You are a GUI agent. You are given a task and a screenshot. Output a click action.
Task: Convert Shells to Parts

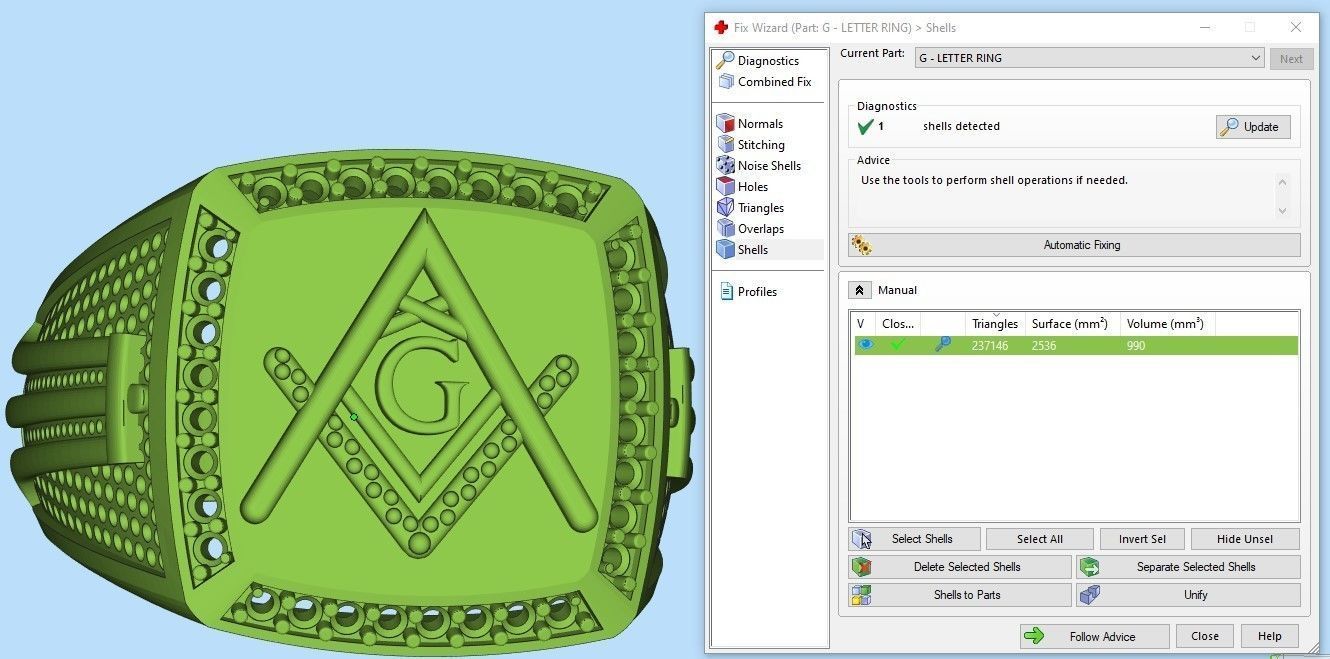[959, 595]
